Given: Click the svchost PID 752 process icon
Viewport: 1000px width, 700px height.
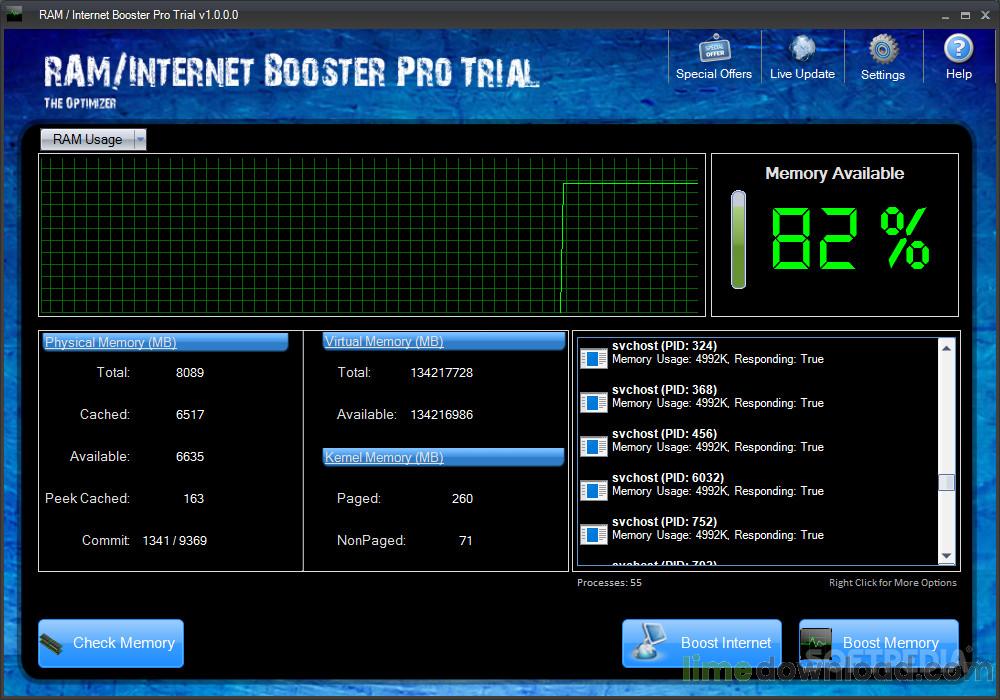Looking at the screenshot, I should coord(594,535).
